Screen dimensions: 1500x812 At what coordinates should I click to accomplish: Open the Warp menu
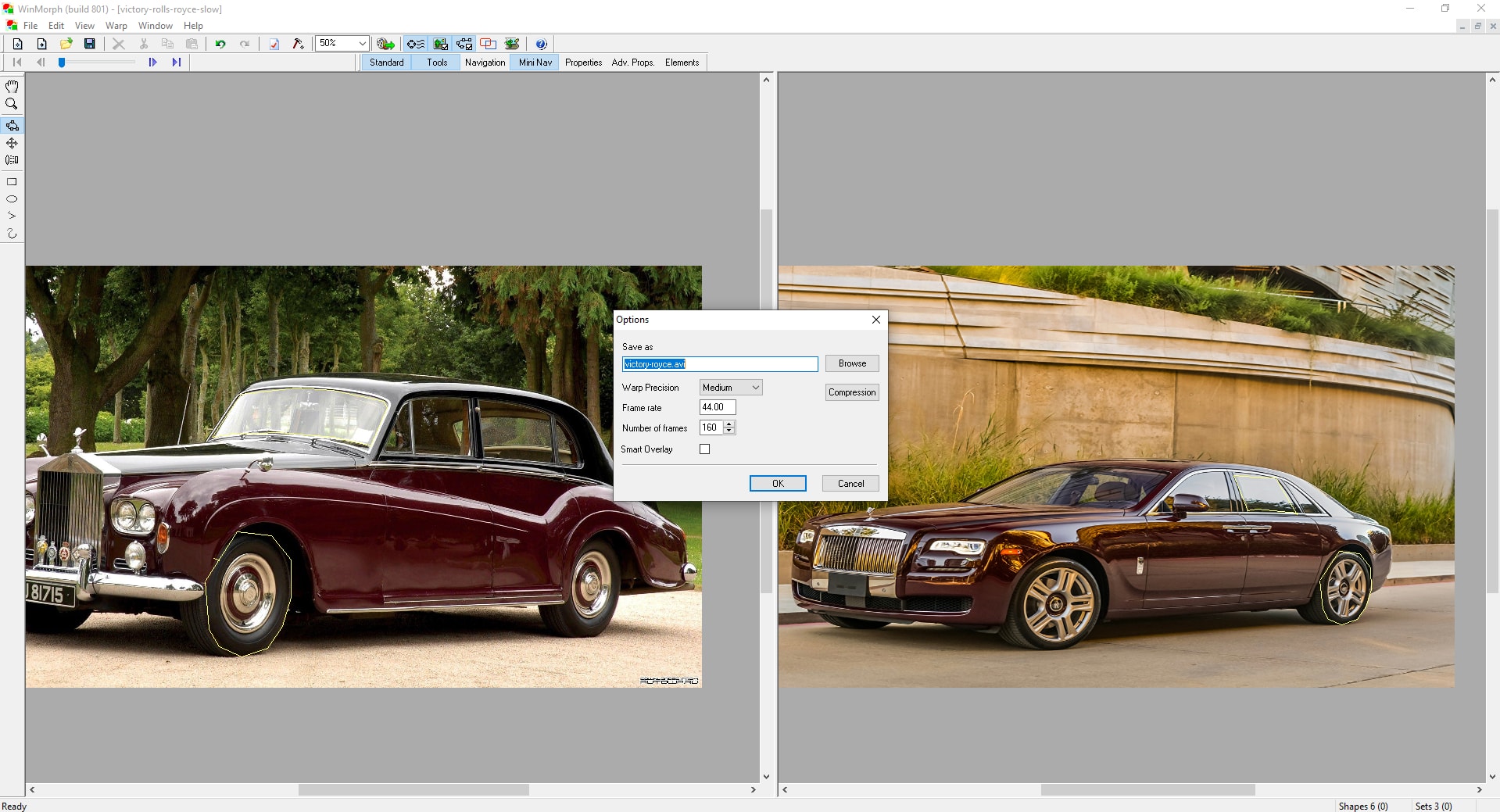click(116, 26)
